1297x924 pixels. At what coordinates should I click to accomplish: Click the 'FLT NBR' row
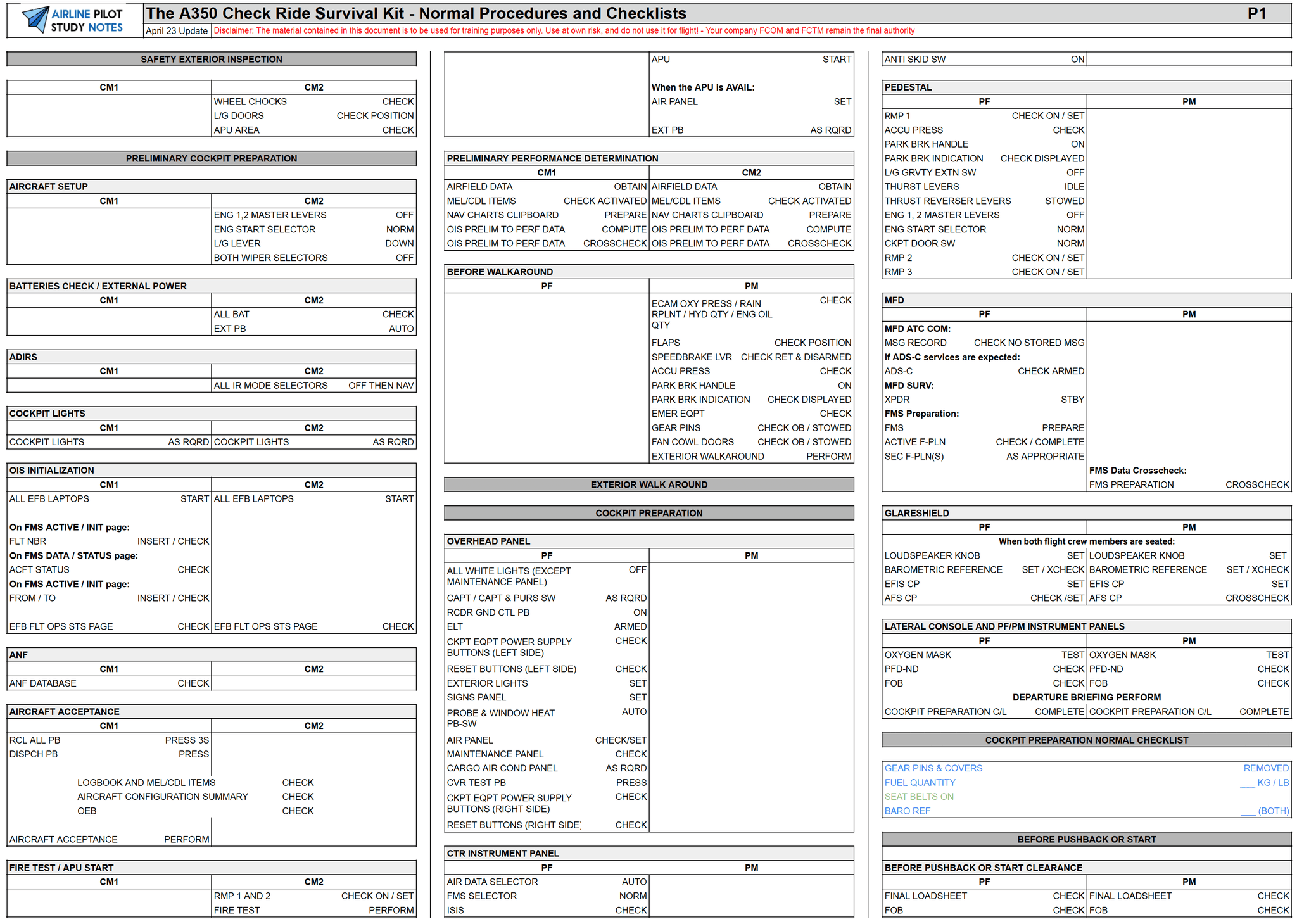tap(110, 541)
